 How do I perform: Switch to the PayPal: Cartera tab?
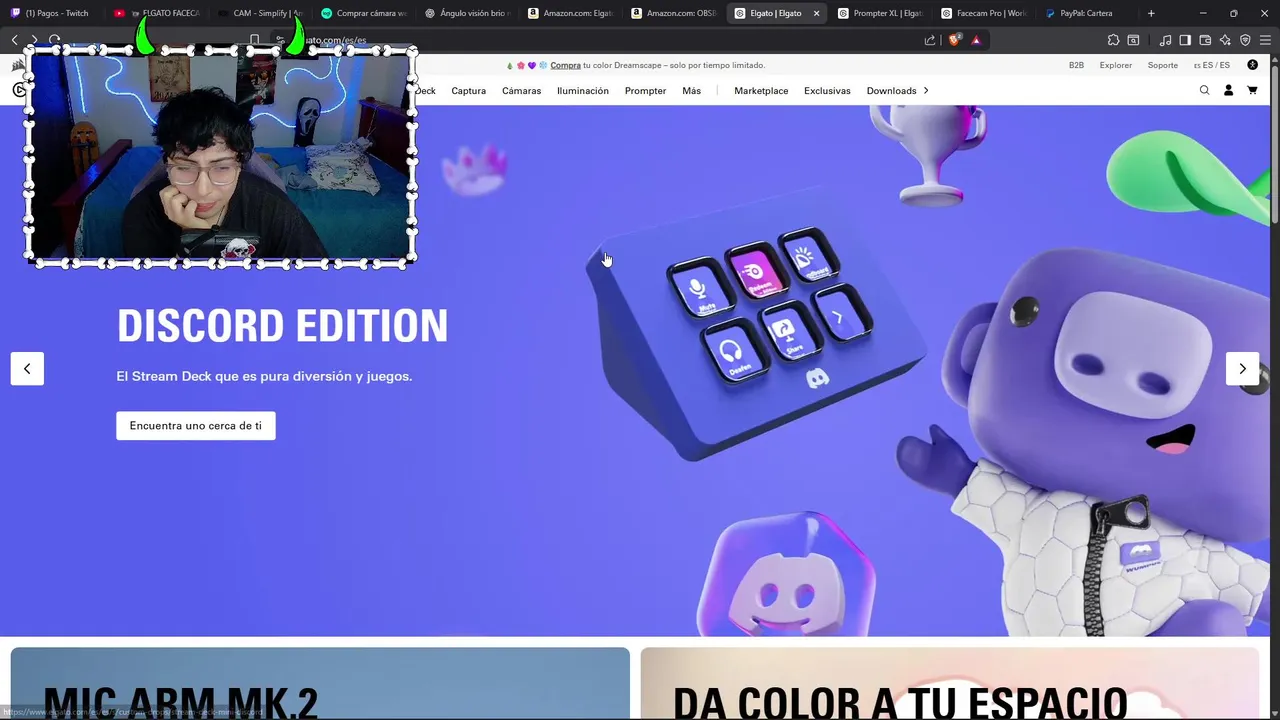(1088, 13)
